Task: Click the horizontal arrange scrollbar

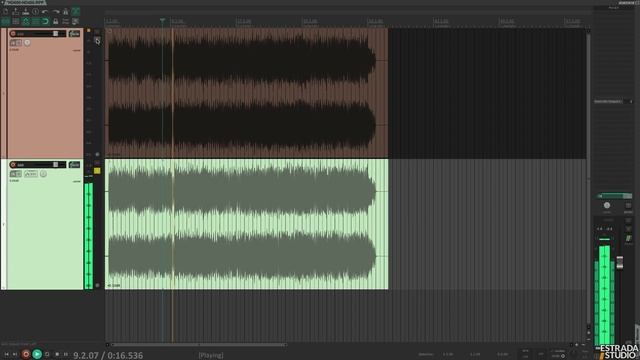Action: [x=198, y=345]
